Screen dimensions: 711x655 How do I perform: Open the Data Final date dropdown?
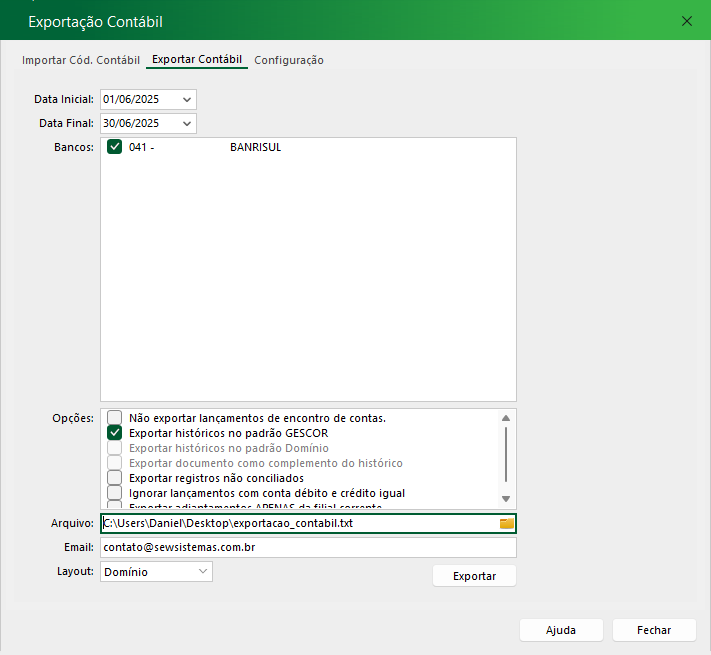(186, 123)
